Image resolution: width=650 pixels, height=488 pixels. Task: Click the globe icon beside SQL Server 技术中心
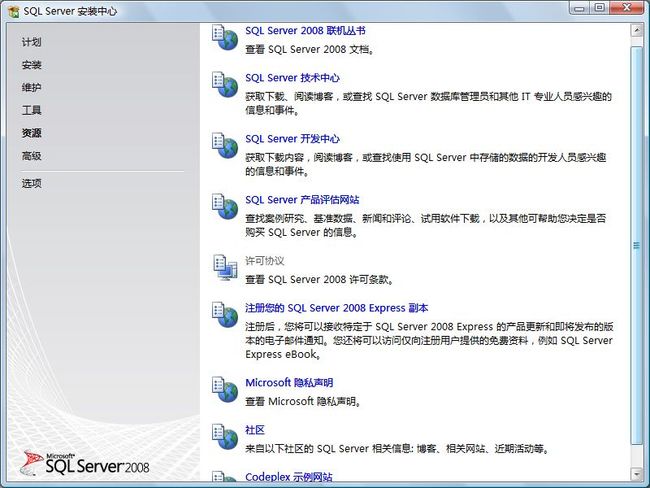225,85
